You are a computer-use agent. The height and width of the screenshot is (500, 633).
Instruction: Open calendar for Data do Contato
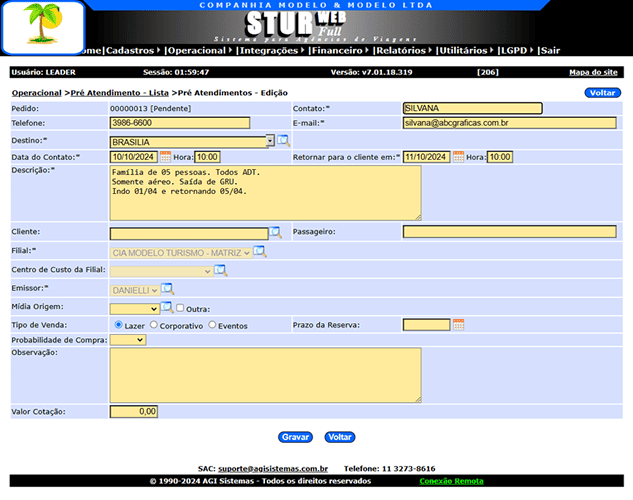(166, 157)
